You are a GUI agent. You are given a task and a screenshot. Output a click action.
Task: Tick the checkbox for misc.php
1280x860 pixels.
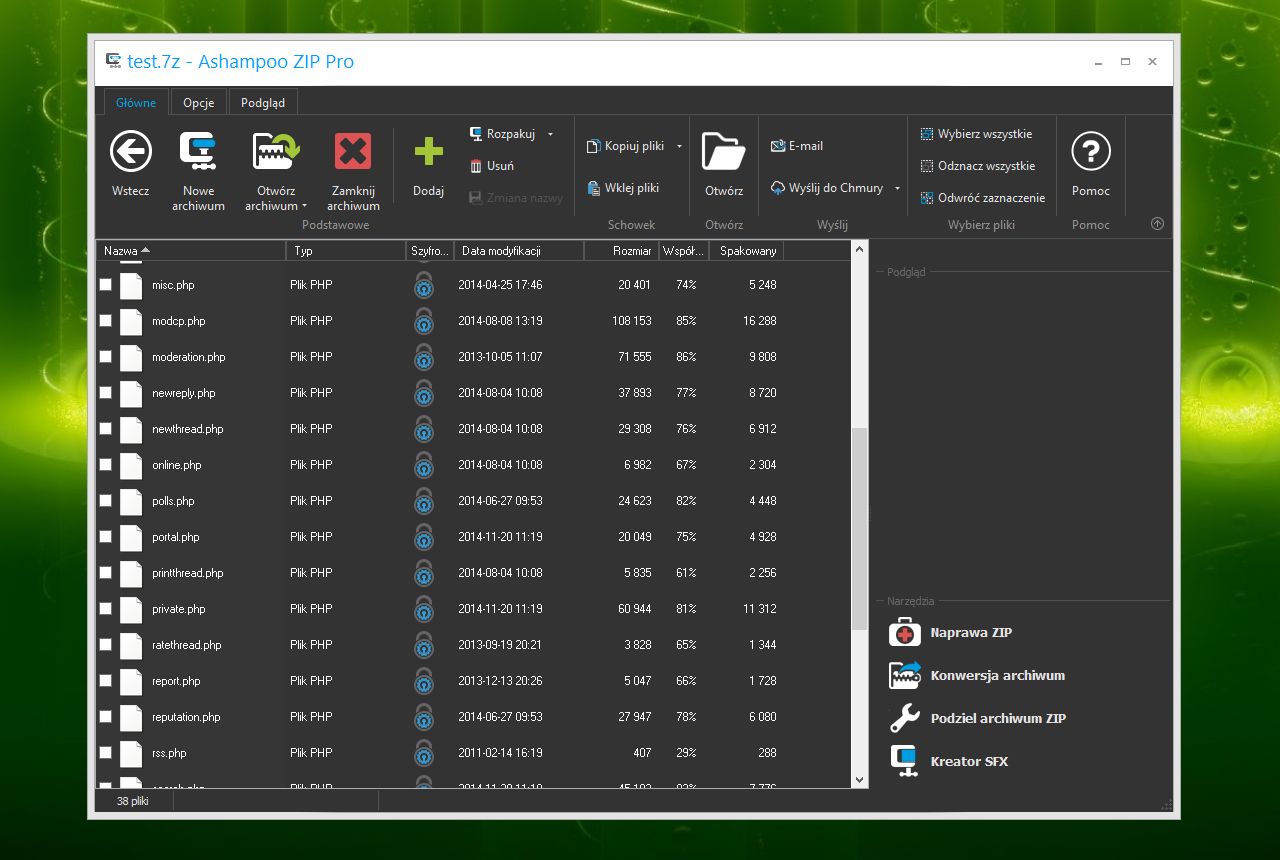click(x=106, y=285)
